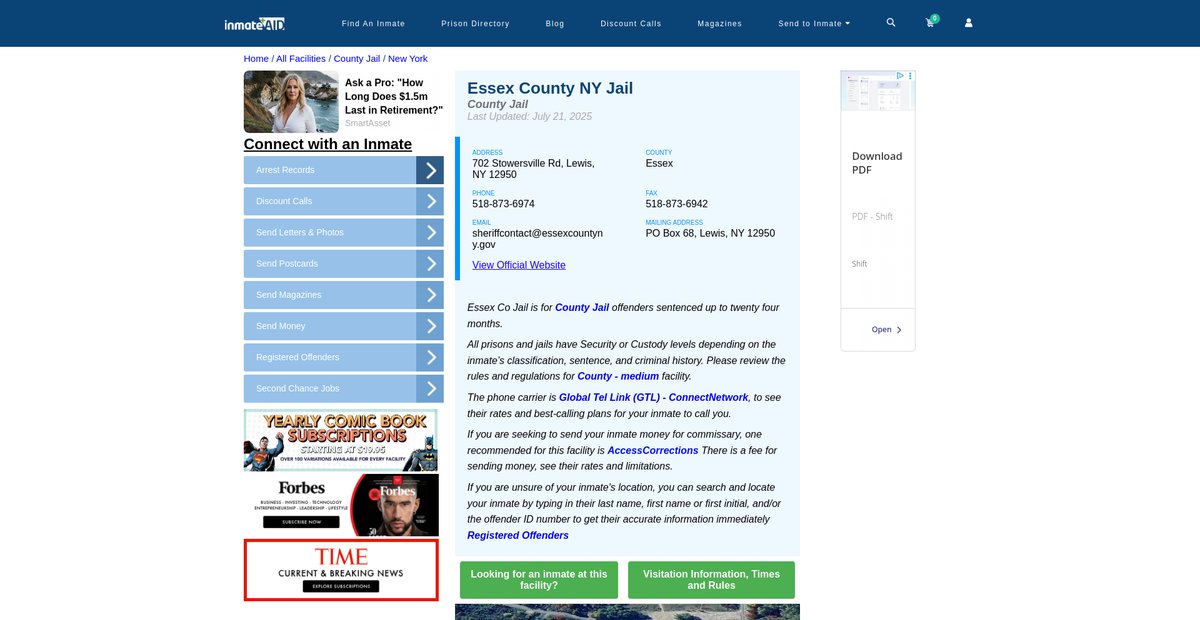Open the user account icon
This screenshot has height=620, width=1200.
[x=968, y=22]
